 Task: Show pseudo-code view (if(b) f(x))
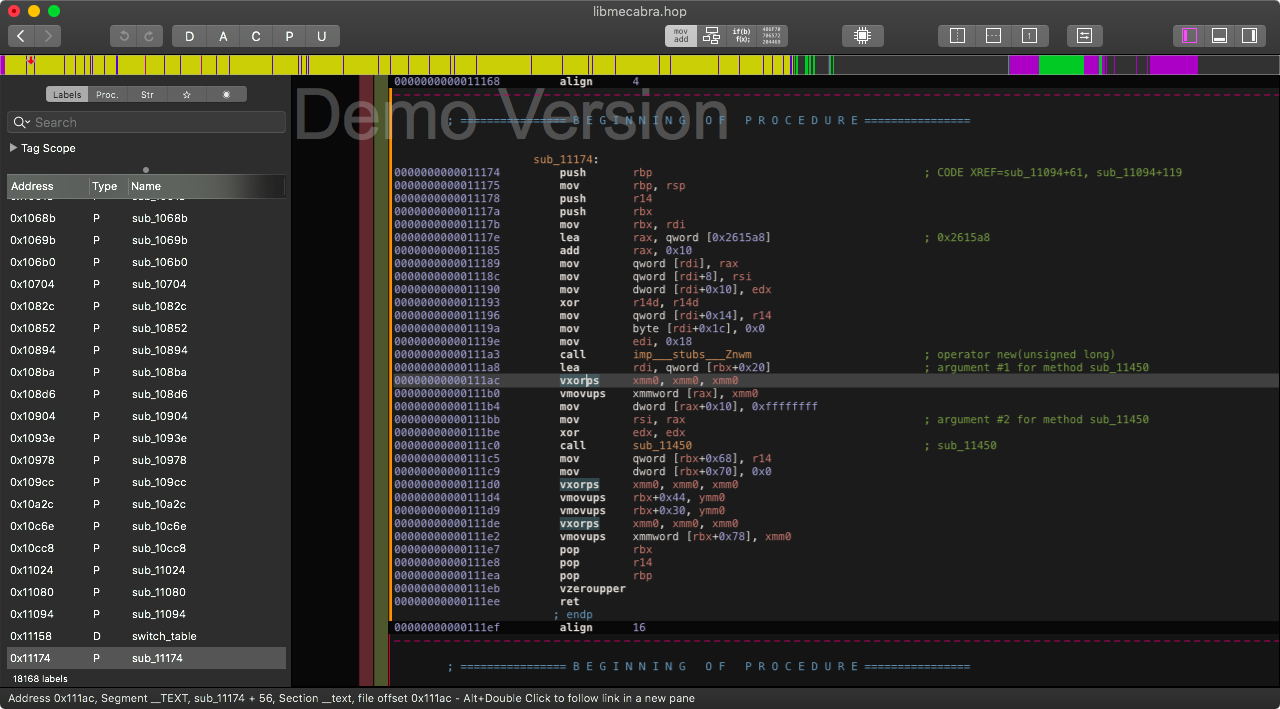[743, 36]
